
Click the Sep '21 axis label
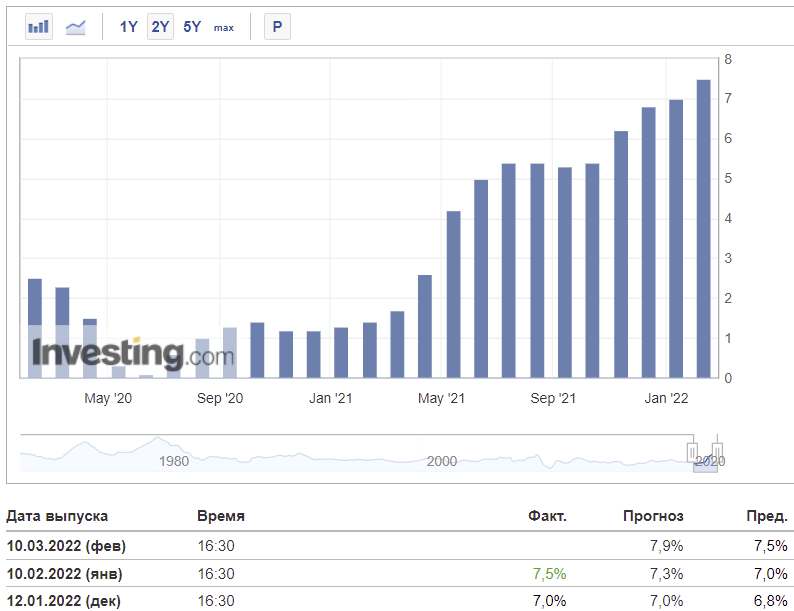[x=553, y=398]
